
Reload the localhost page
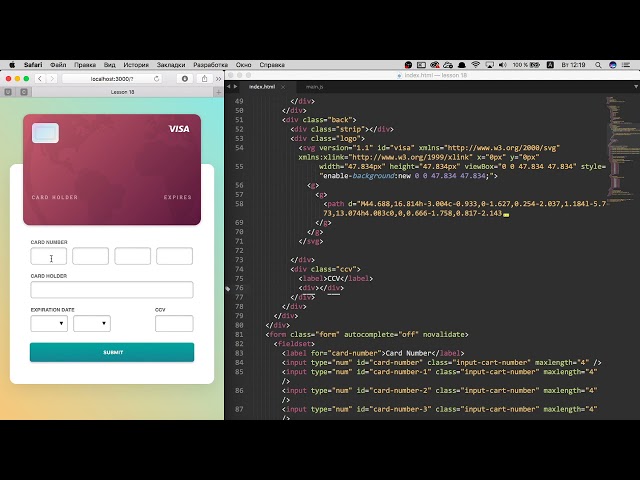(x=156, y=79)
